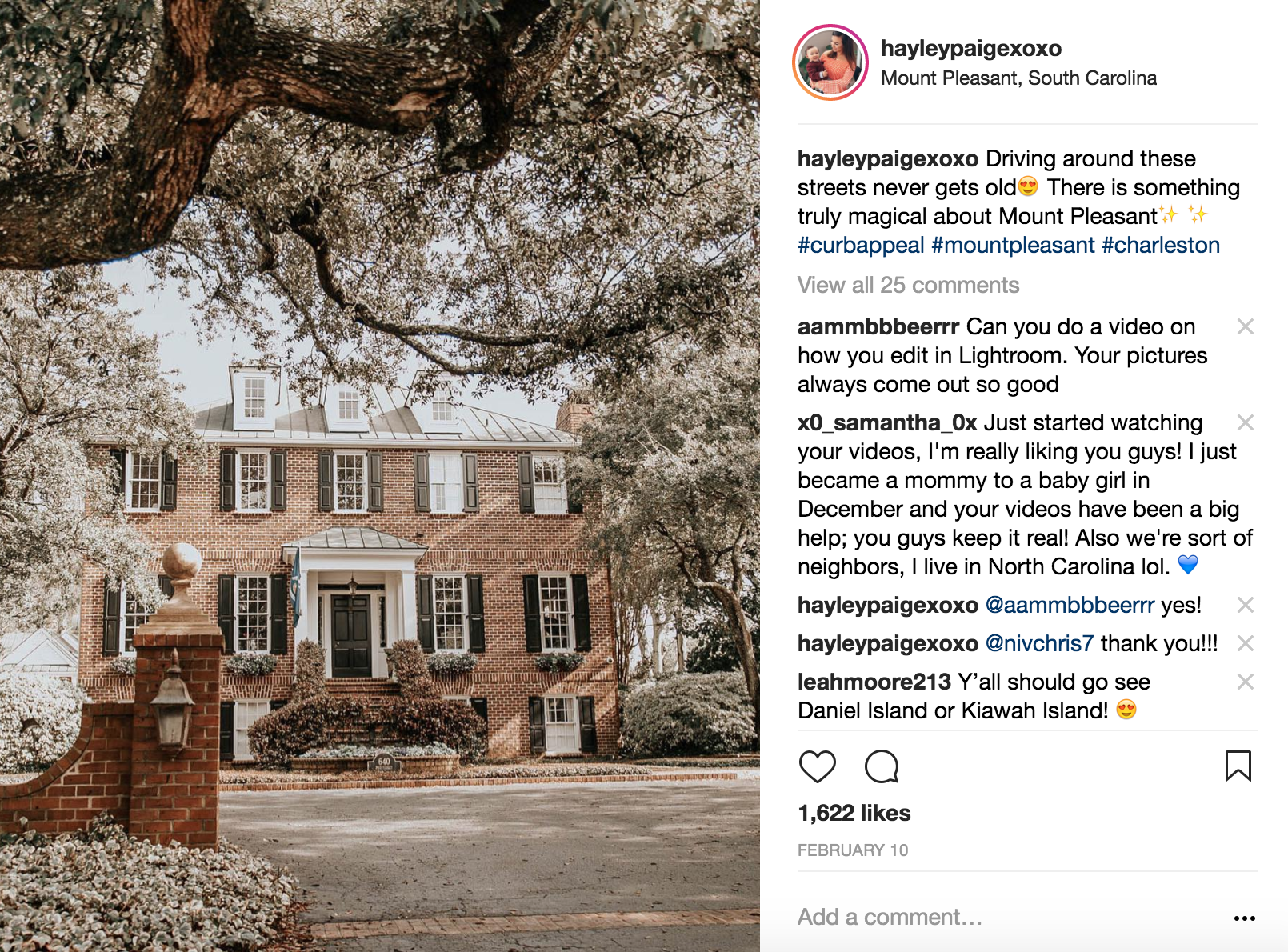Screen dimensions: 1288x952
Task: Open hayleypaigexoxo profile picture story
Action: 830,62
